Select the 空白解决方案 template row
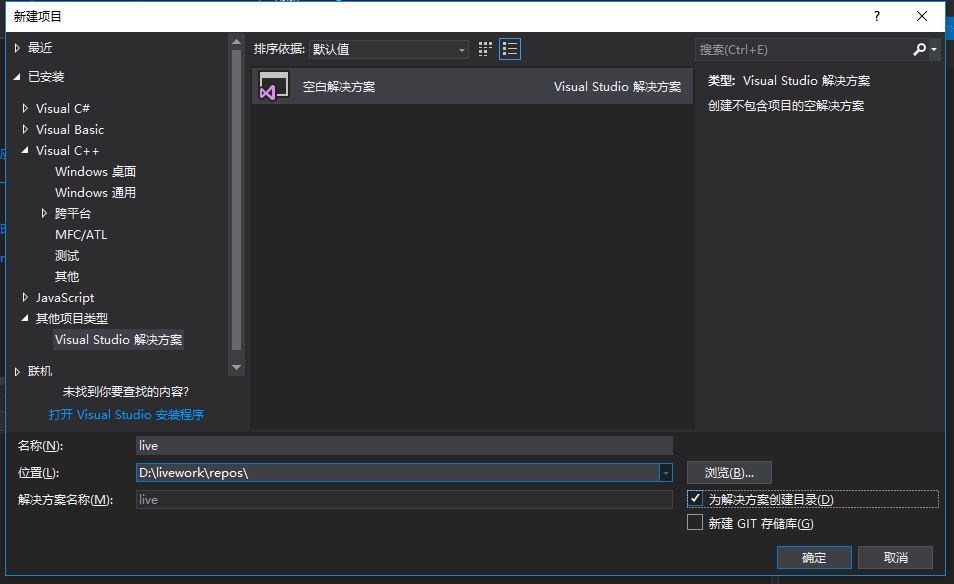 click(x=472, y=86)
